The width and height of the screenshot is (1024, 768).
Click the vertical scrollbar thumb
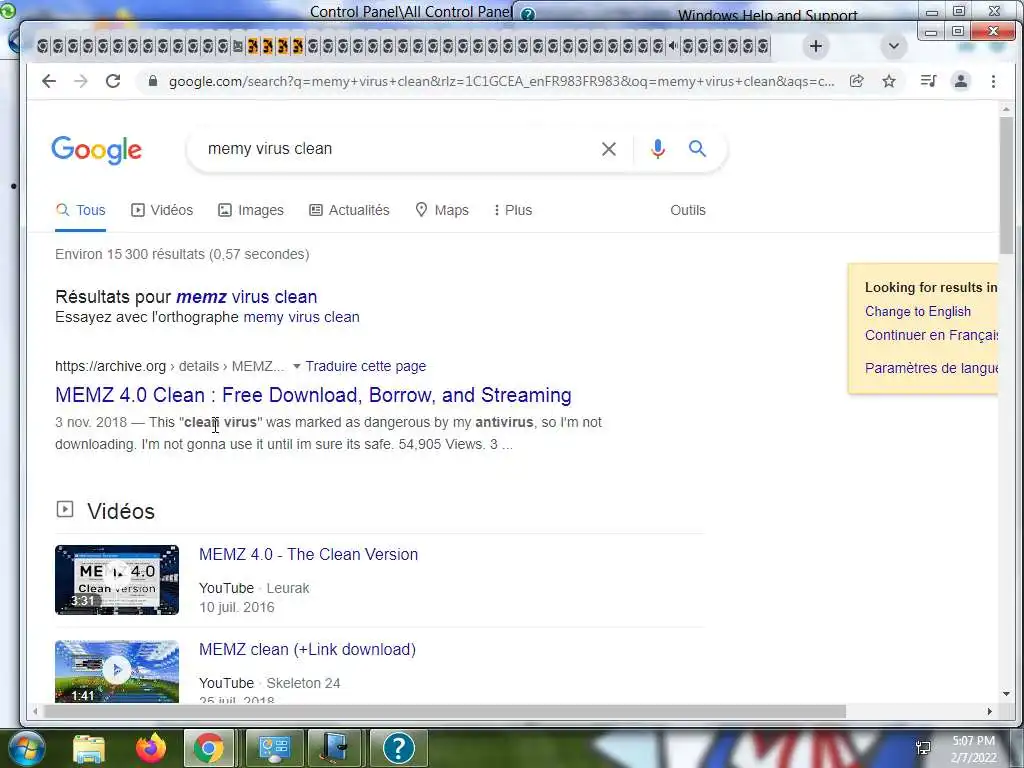coord(1006,185)
